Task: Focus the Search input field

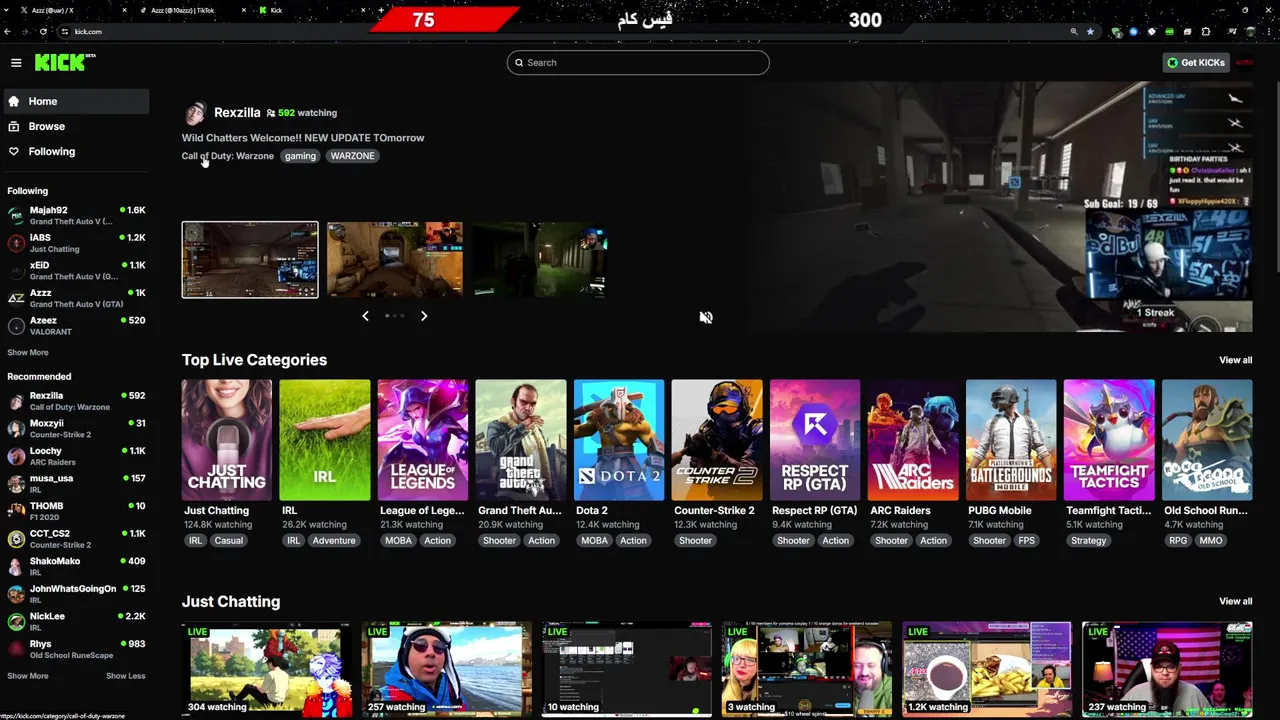Action: coord(638,62)
